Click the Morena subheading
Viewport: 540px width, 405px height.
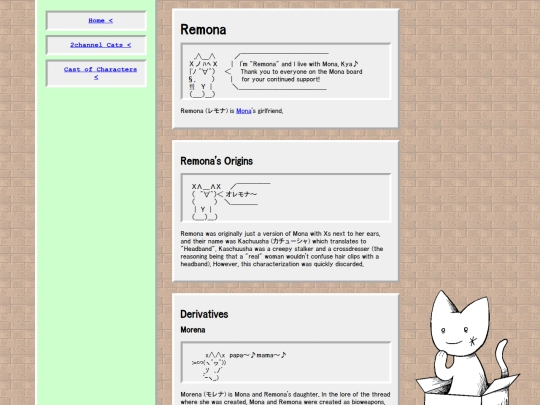tap(193, 330)
